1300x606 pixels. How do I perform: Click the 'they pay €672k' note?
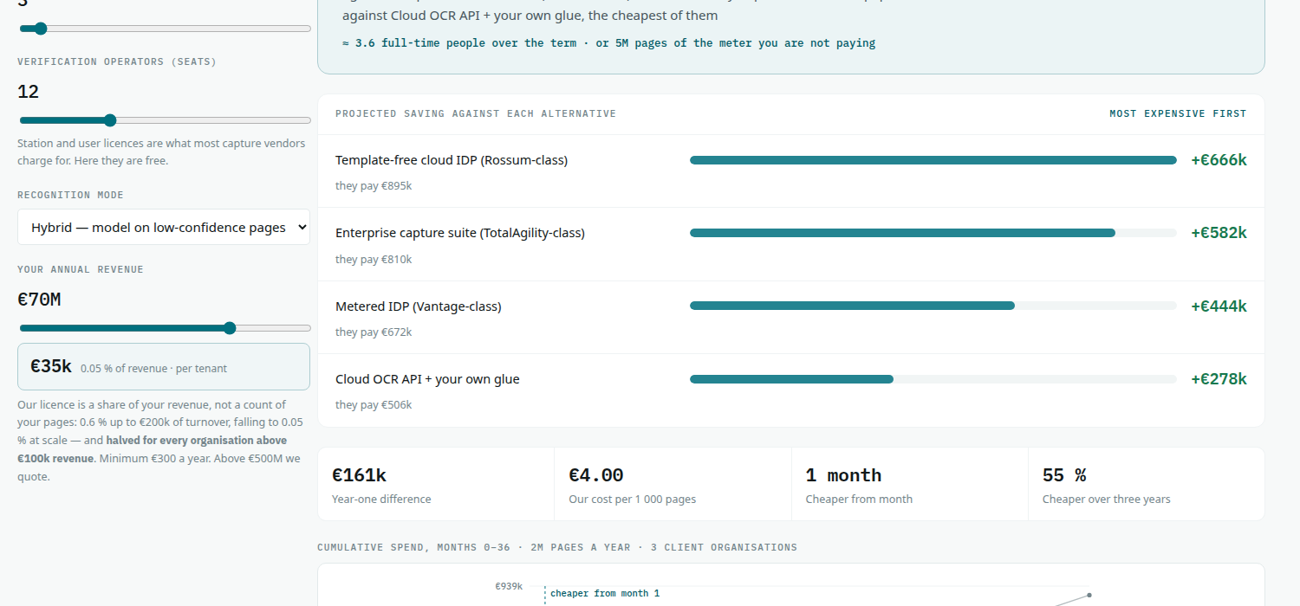pos(373,332)
